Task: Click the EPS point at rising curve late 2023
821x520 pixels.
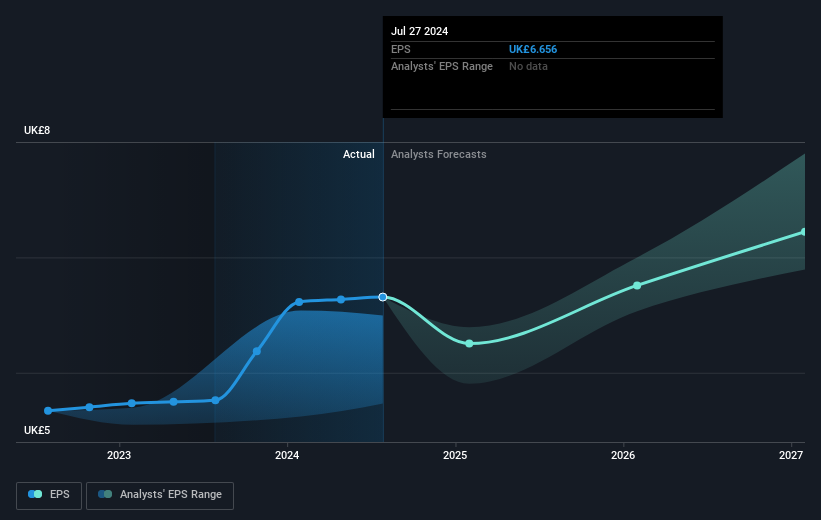Action: pyautogui.click(x=257, y=351)
